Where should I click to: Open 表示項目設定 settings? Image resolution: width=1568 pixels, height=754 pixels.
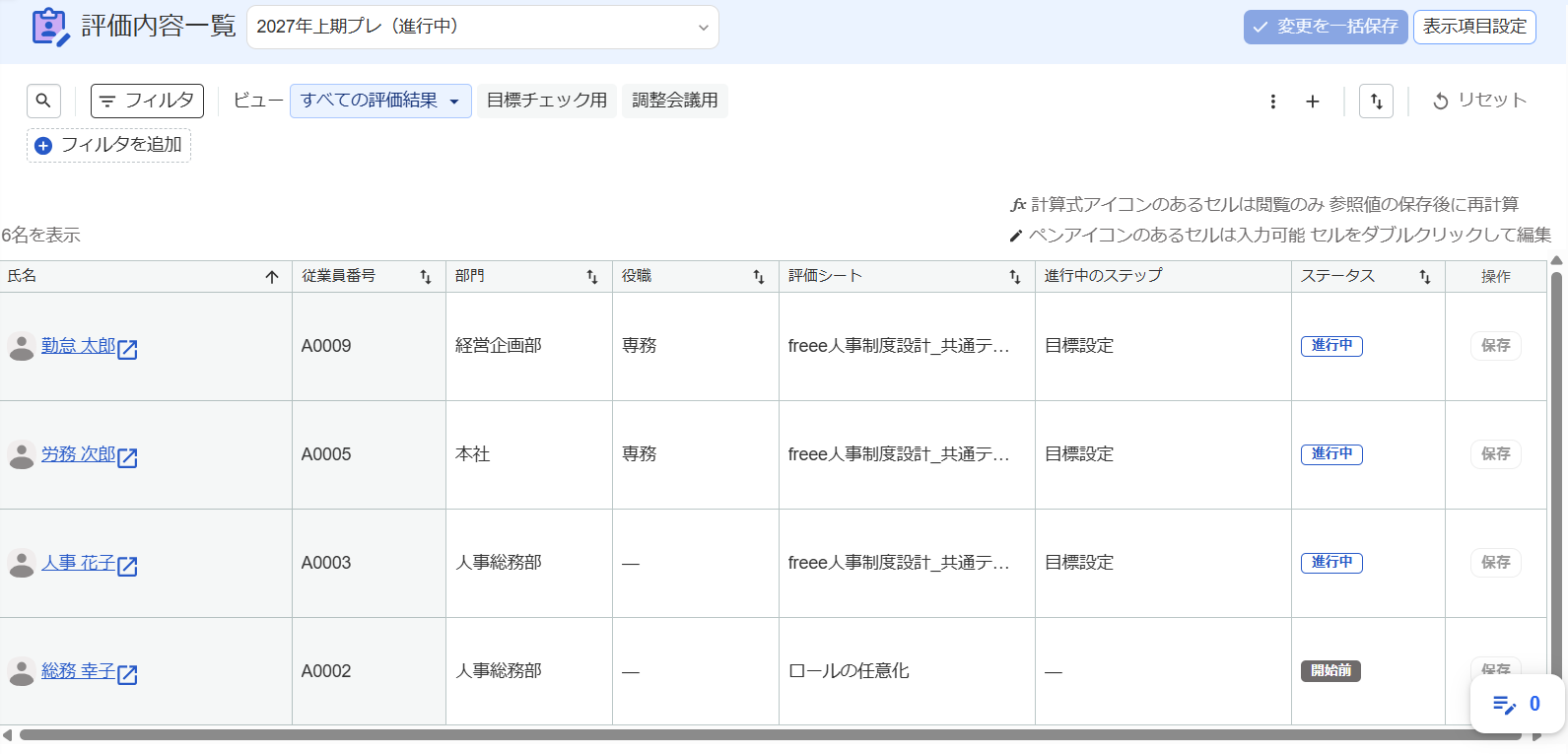[x=1474, y=27]
